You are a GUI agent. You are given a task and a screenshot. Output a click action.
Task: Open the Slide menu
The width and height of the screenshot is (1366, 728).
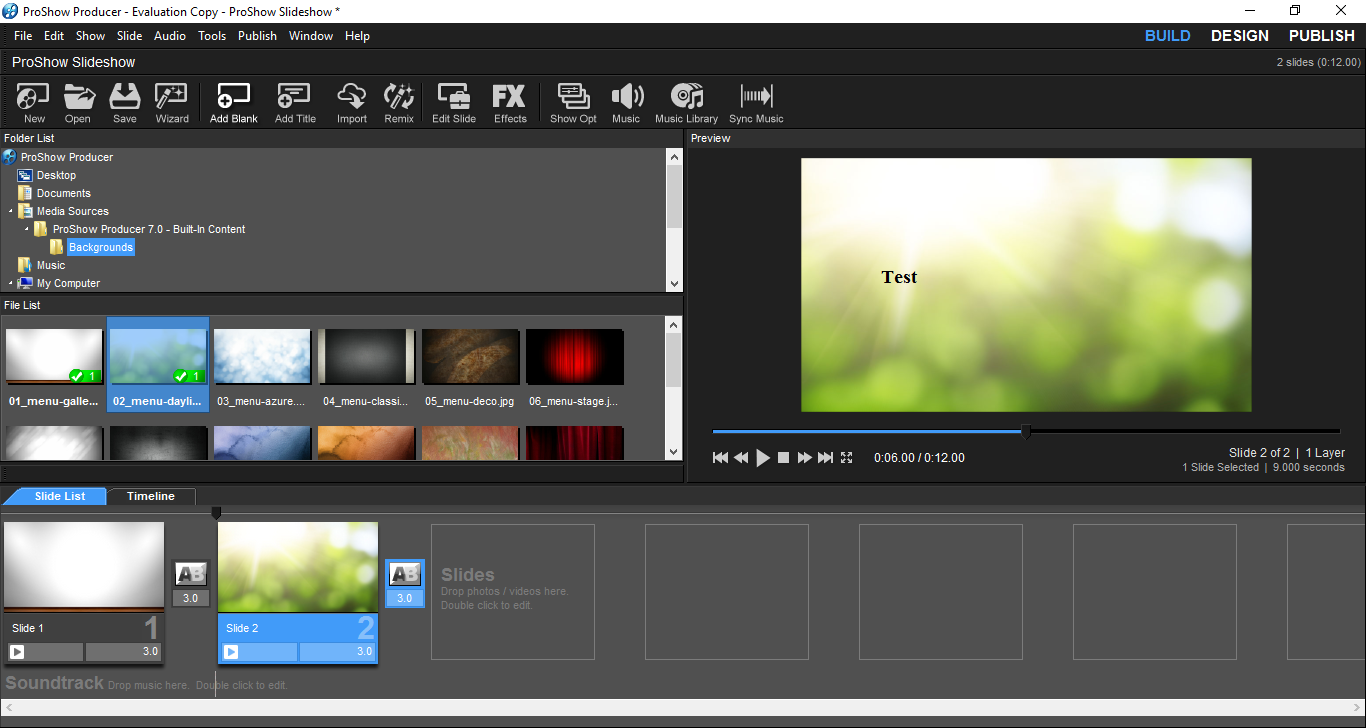coord(130,36)
